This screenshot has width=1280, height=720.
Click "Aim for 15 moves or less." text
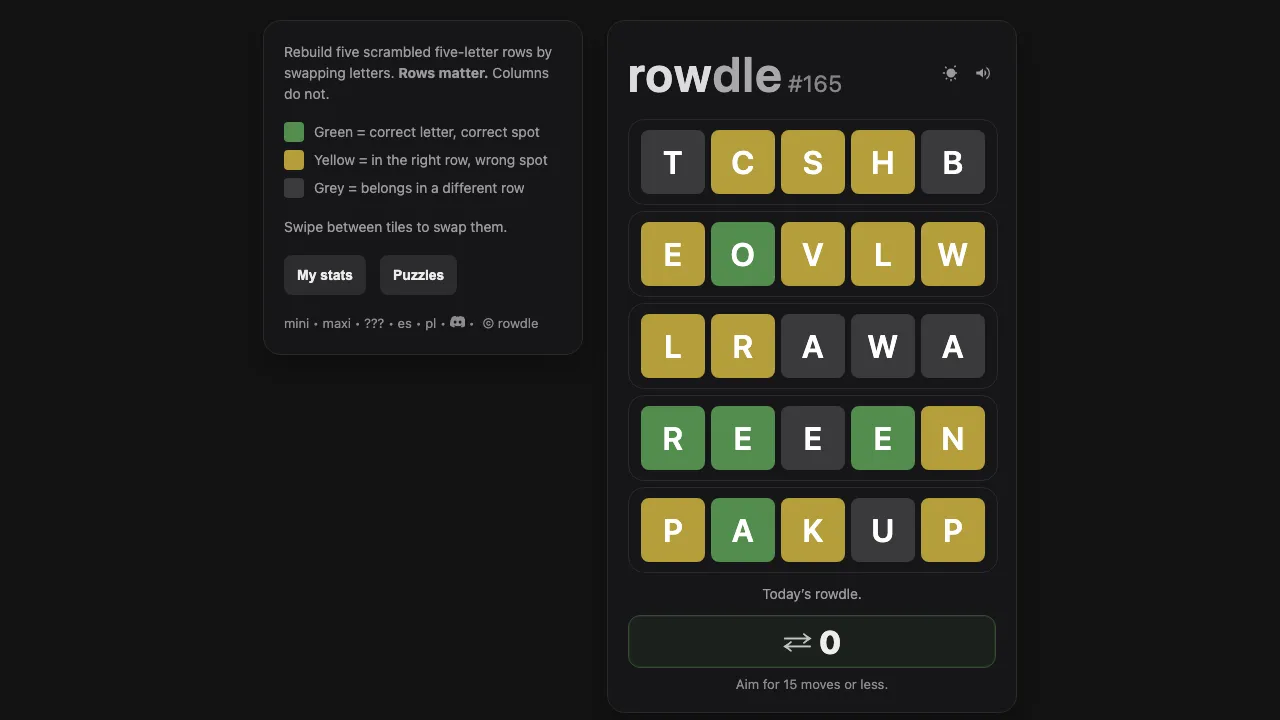[x=812, y=685]
